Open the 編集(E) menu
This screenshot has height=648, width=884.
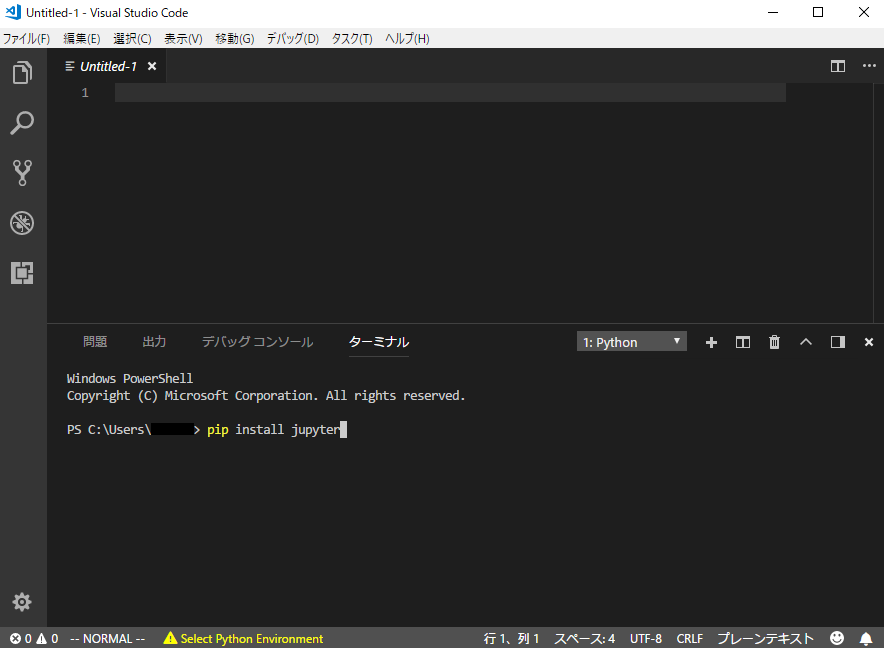click(x=82, y=38)
